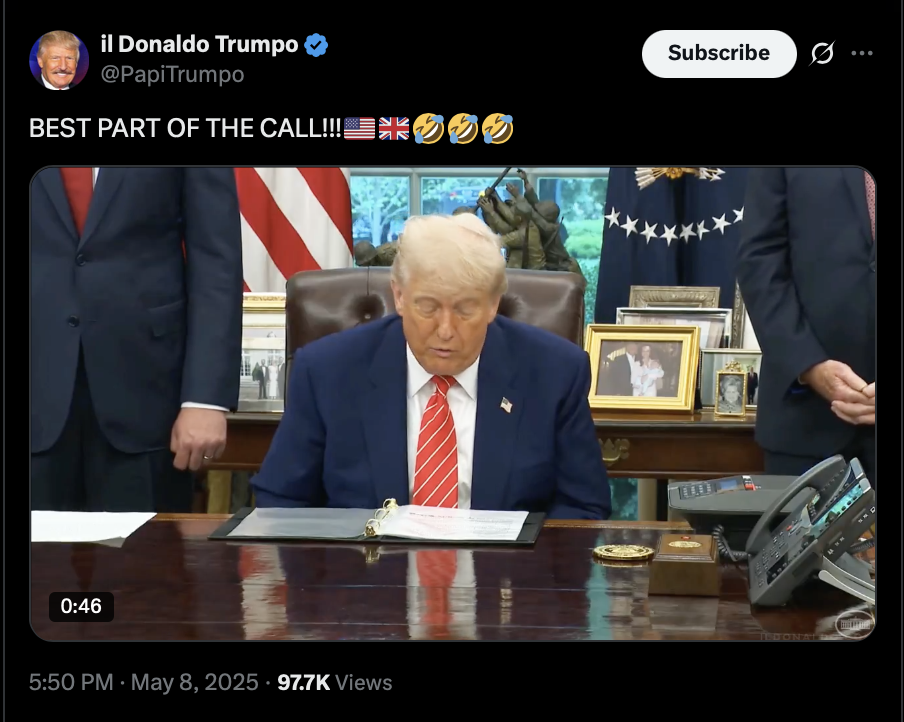Open the three-dot more options menu

[862, 54]
